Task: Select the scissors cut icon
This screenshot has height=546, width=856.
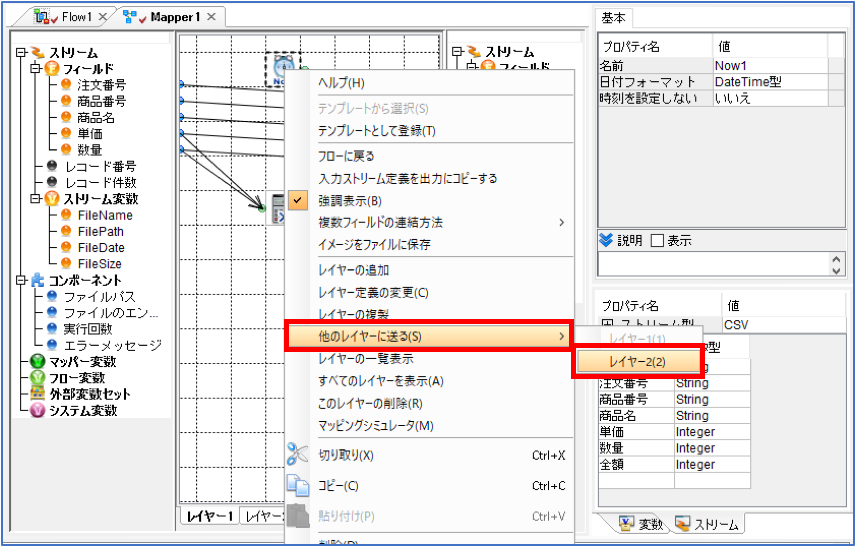Action: click(298, 454)
